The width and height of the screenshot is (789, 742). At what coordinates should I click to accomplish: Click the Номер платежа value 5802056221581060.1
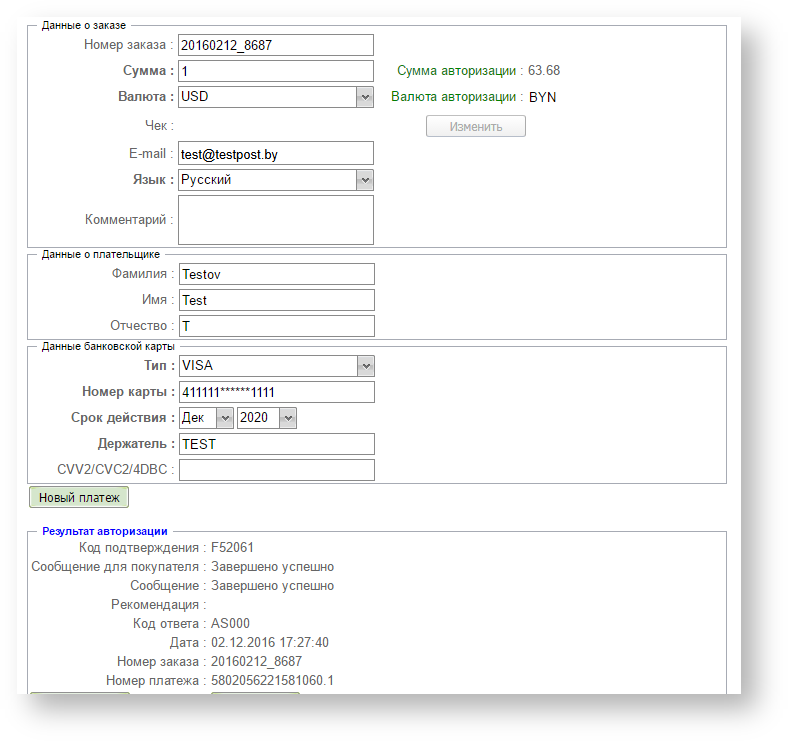(x=272, y=681)
